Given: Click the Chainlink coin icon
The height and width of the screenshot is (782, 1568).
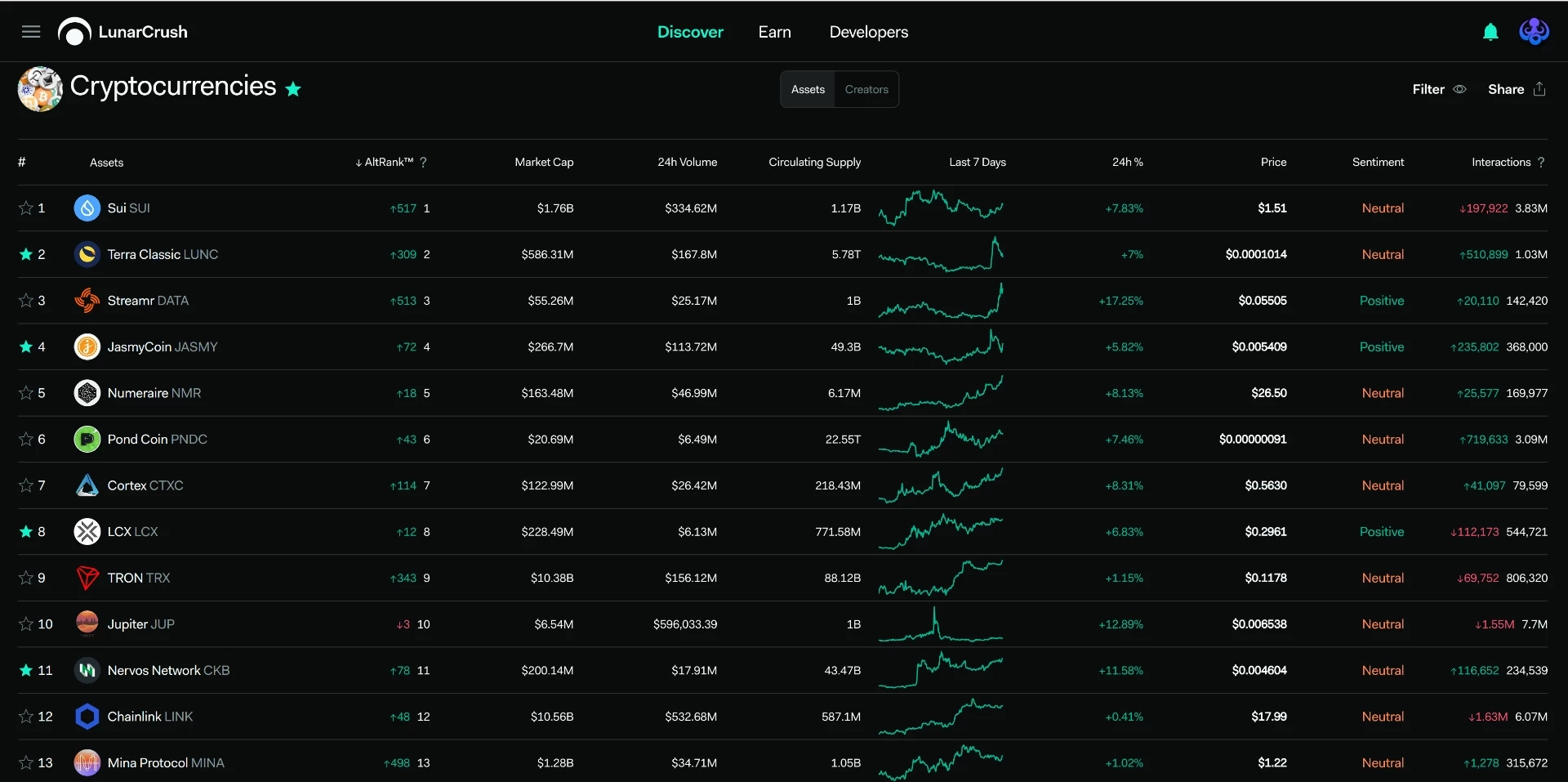Looking at the screenshot, I should coord(87,717).
